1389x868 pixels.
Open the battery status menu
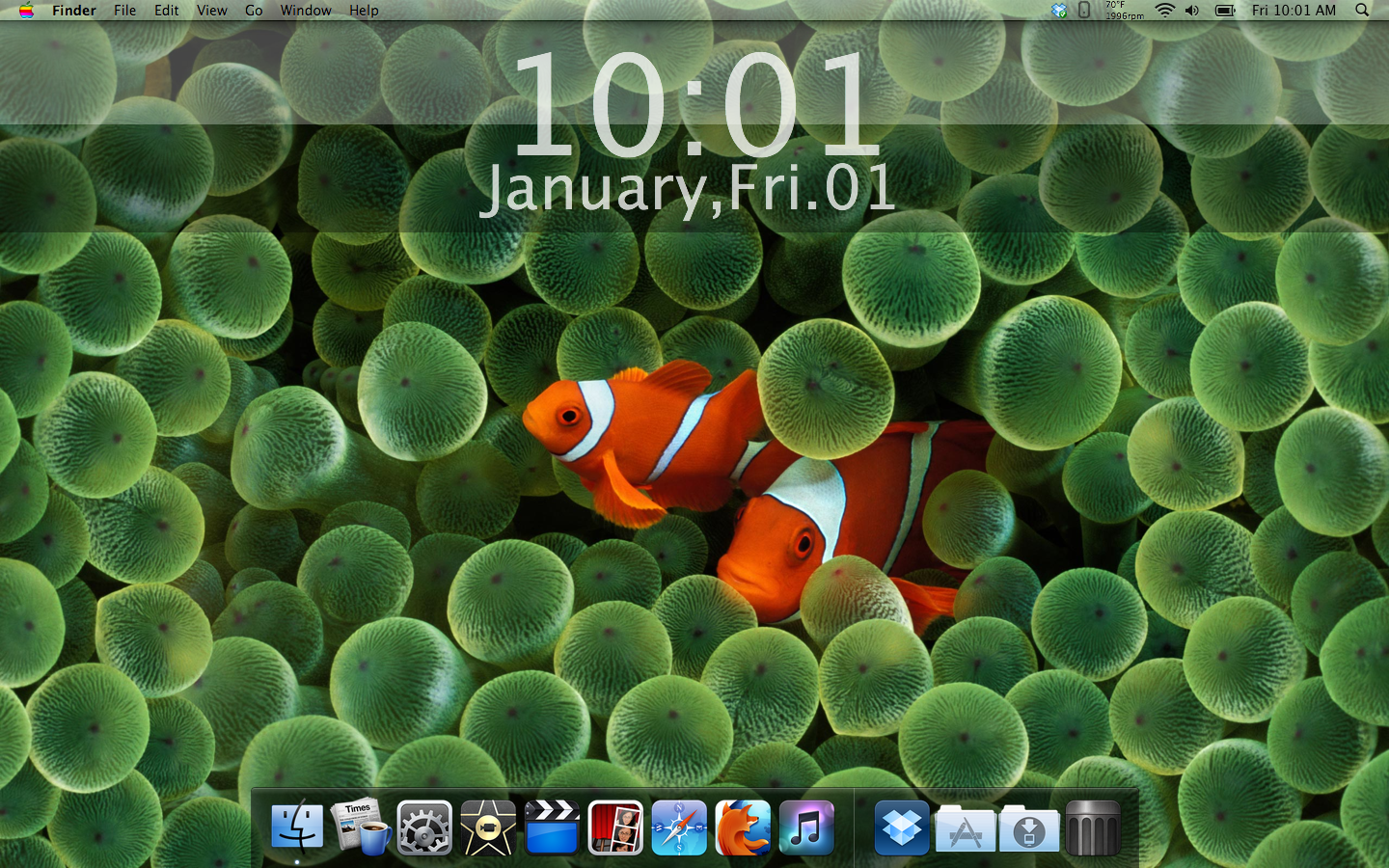pos(1225,11)
